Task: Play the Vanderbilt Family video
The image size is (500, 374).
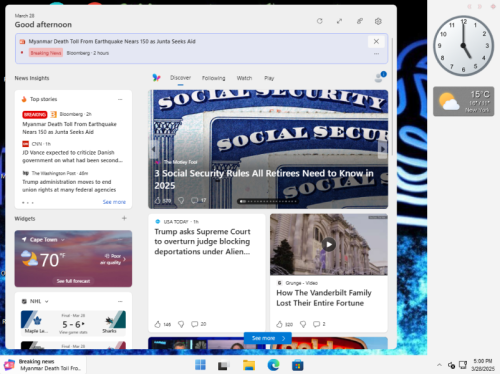Action: click(x=329, y=245)
